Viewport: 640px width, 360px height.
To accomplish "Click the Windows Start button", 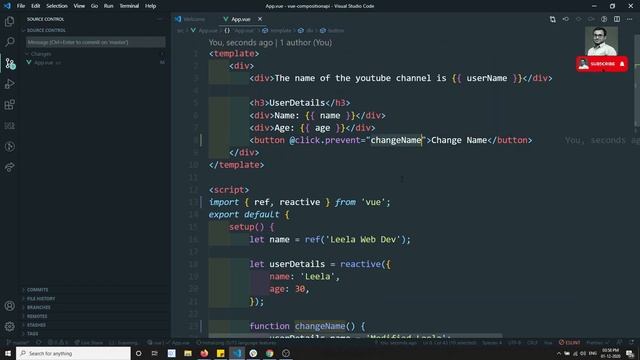I will [x=8, y=353].
